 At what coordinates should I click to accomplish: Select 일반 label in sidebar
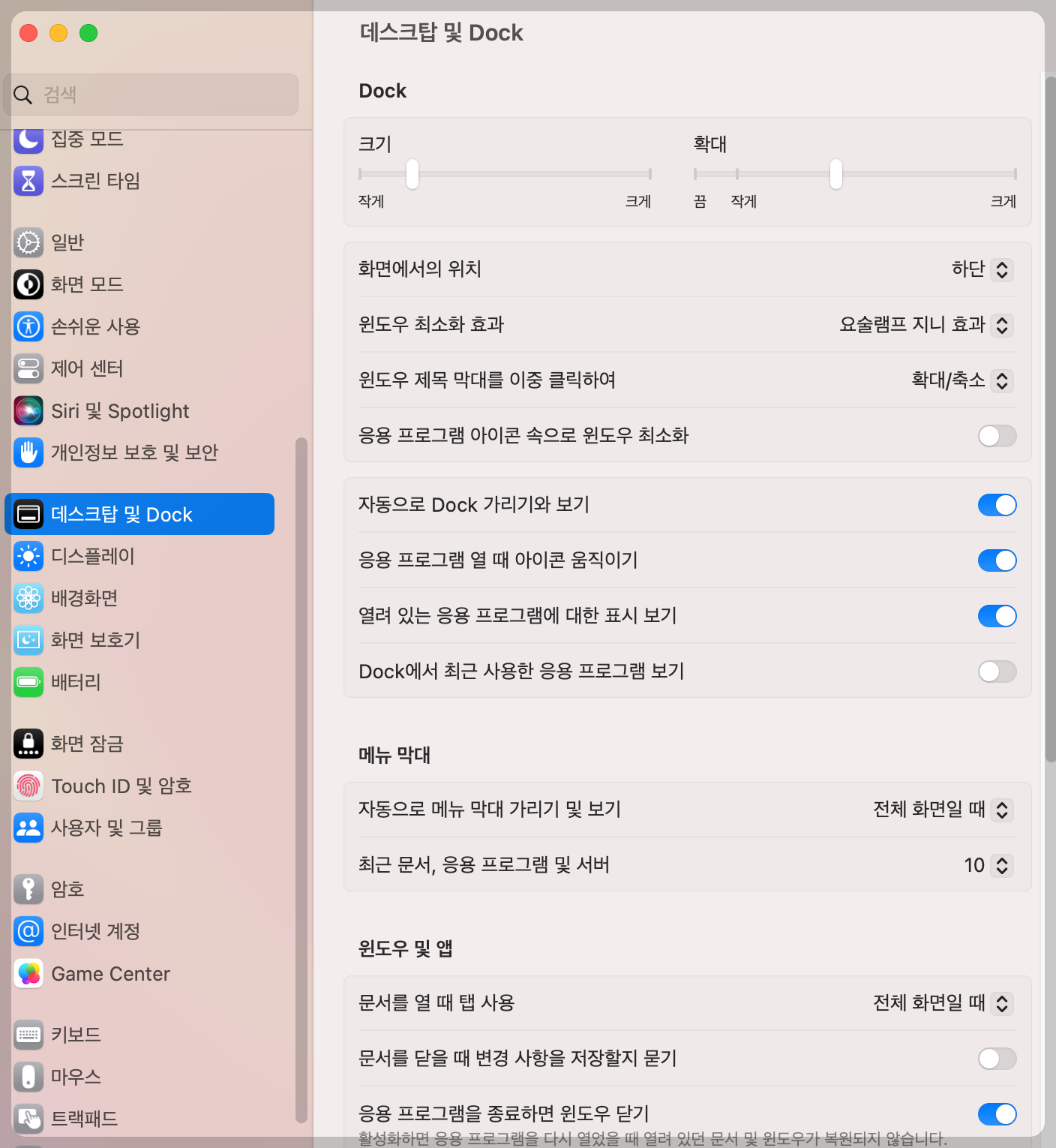point(67,242)
